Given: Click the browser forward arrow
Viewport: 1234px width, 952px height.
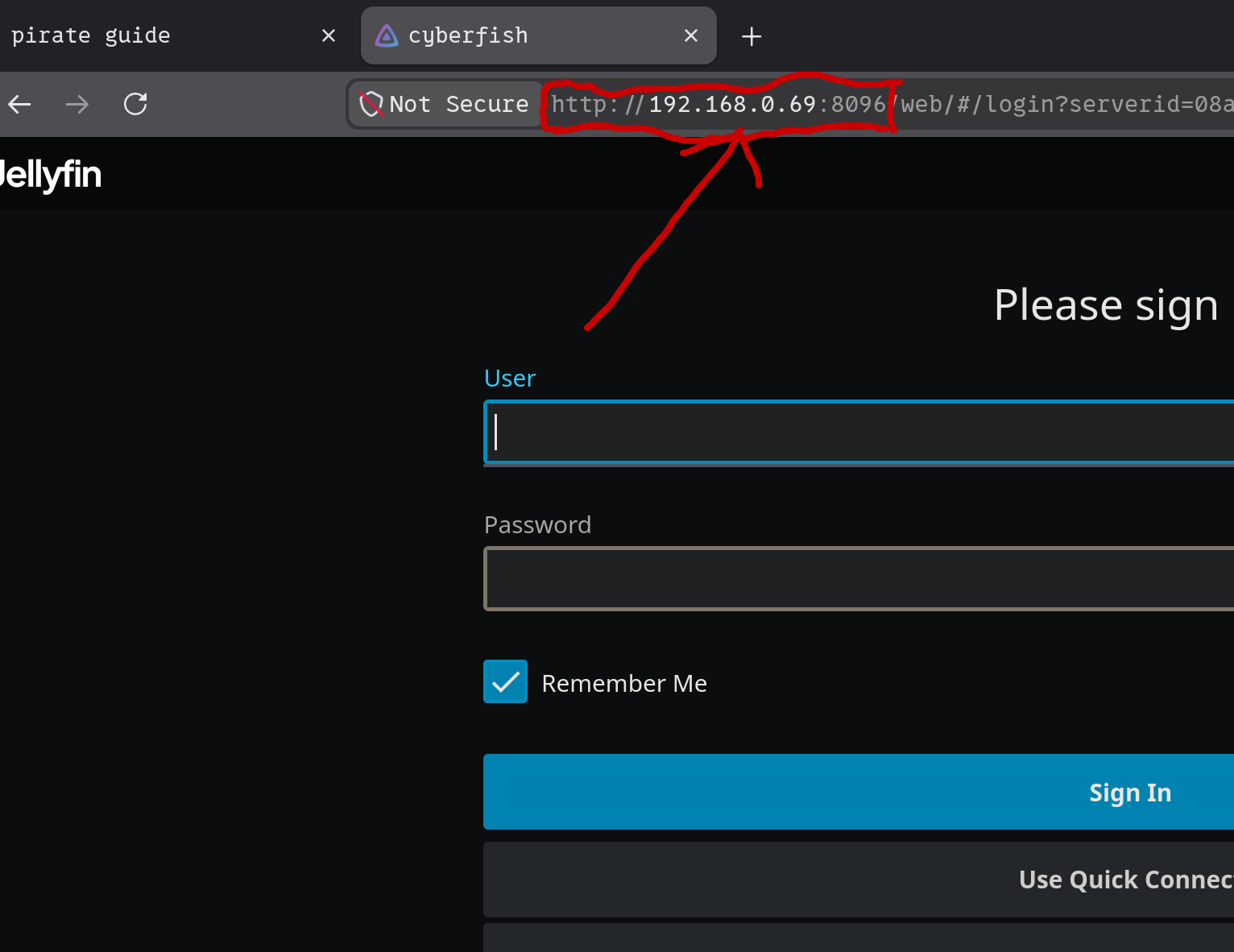Looking at the screenshot, I should [77, 104].
